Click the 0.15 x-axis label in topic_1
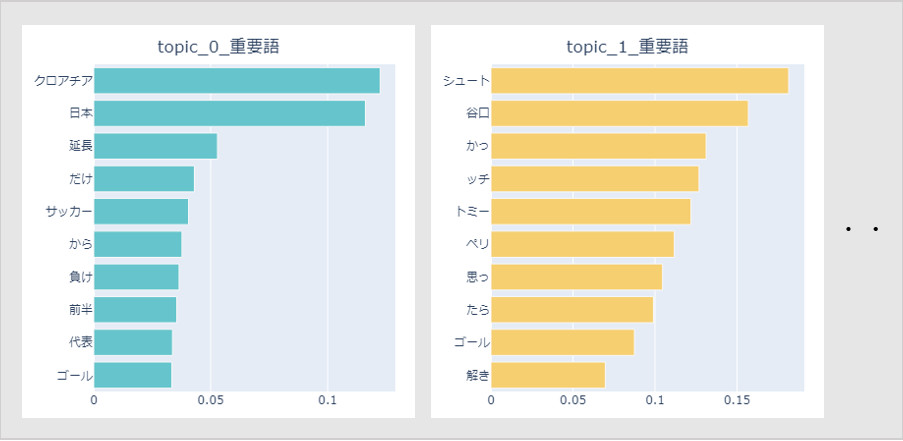Screen dimensions: 903x441 coord(737,400)
